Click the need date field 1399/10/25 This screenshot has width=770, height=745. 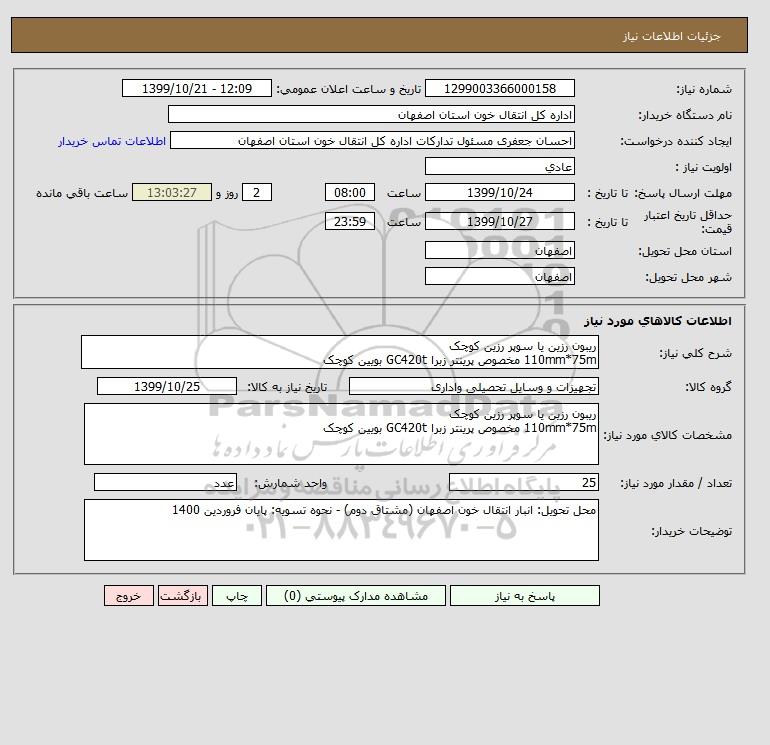coord(167,386)
